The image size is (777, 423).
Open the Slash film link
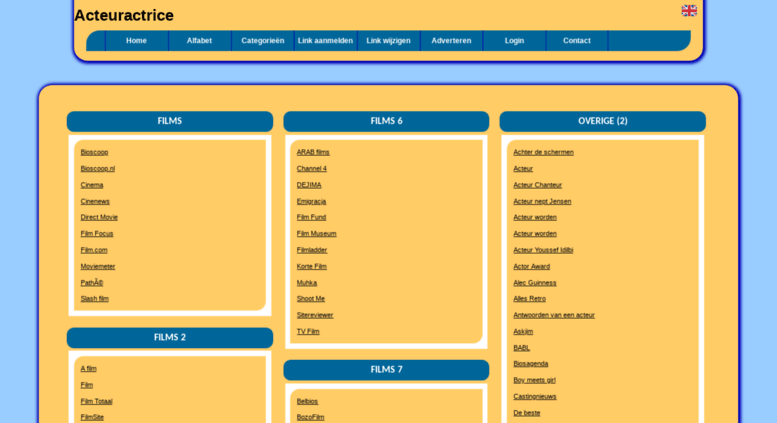click(x=95, y=298)
